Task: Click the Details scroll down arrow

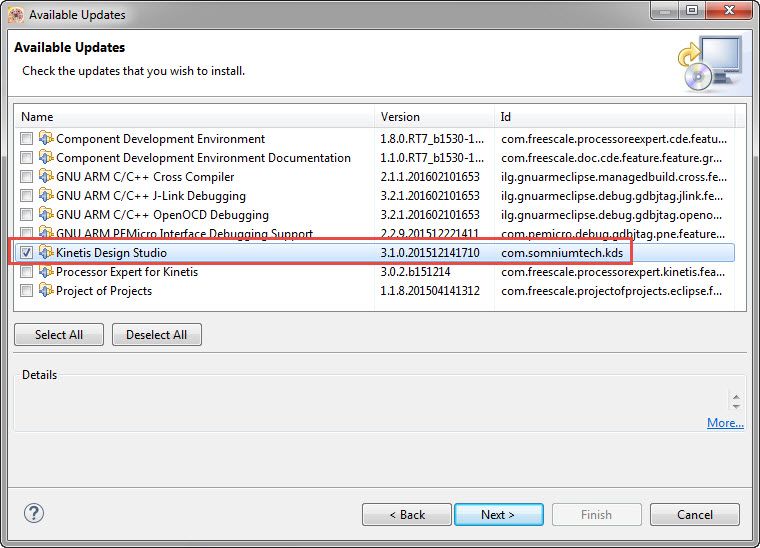Action: [x=736, y=406]
